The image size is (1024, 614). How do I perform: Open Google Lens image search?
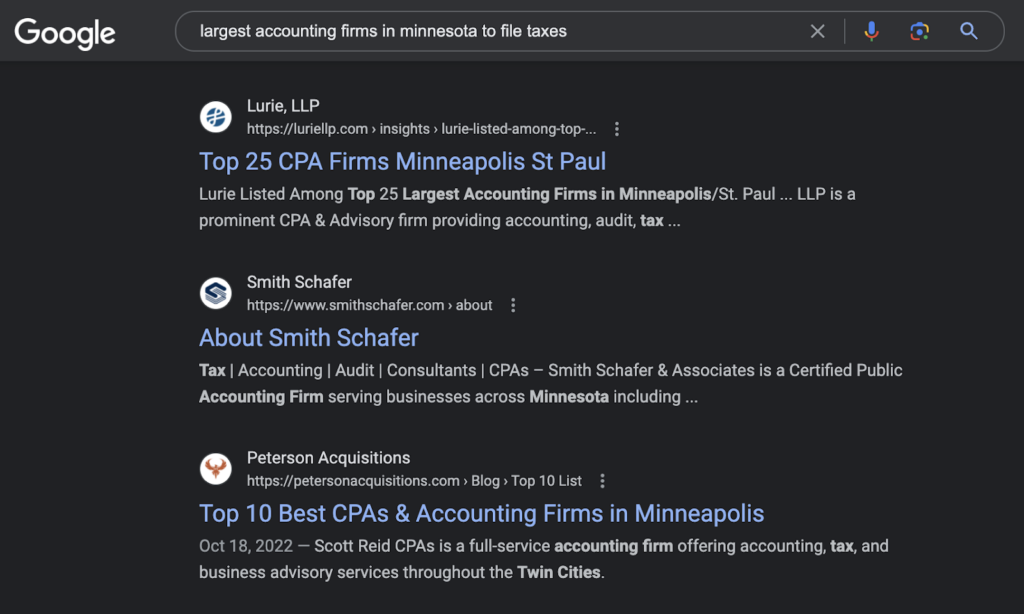point(920,31)
